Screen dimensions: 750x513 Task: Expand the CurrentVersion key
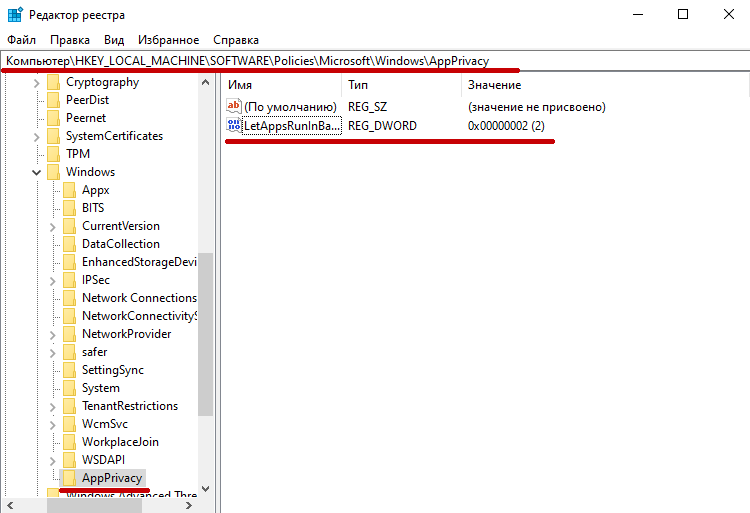pyautogui.click(x=53, y=227)
